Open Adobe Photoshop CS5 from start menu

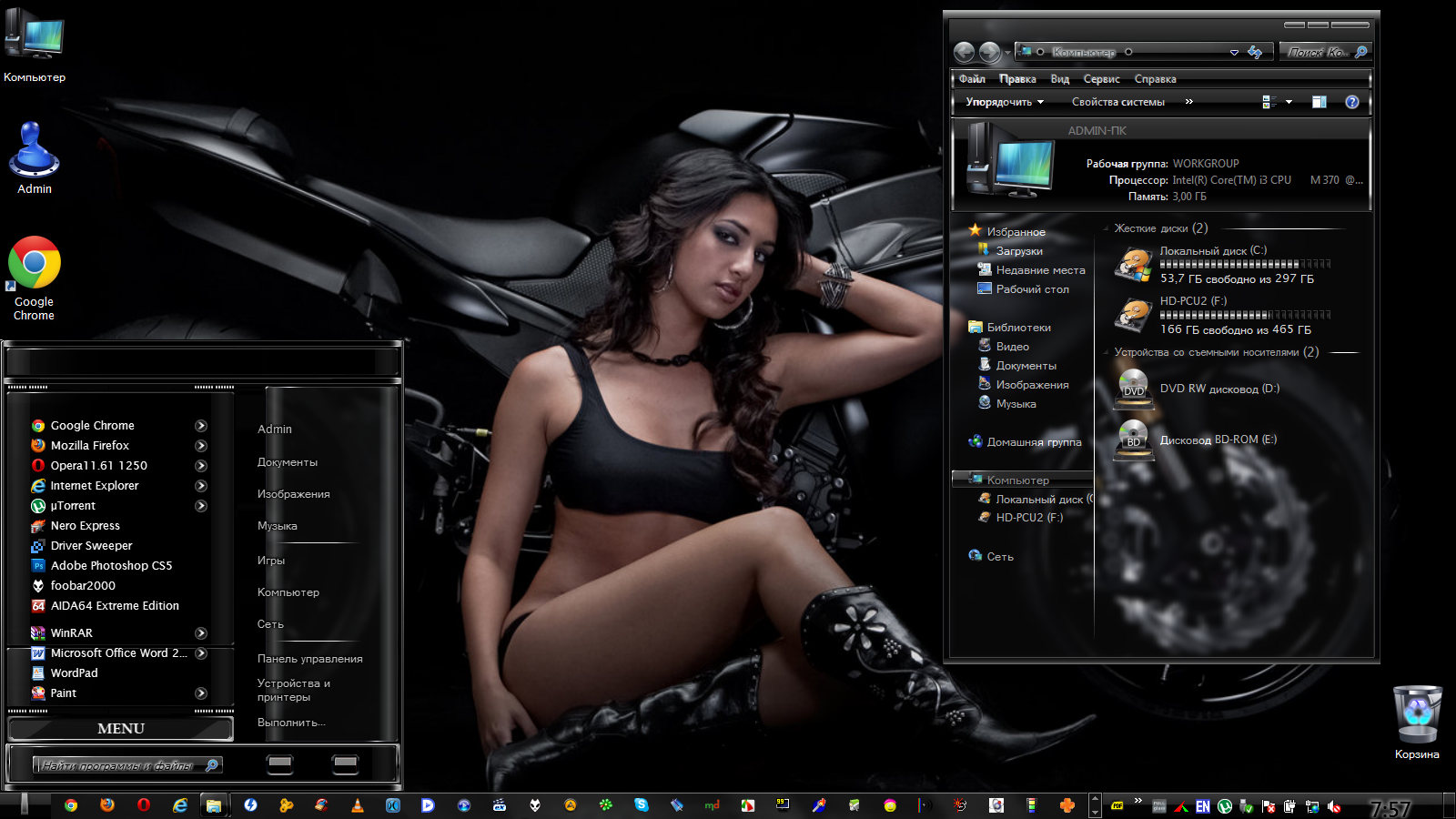click(111, 566)
